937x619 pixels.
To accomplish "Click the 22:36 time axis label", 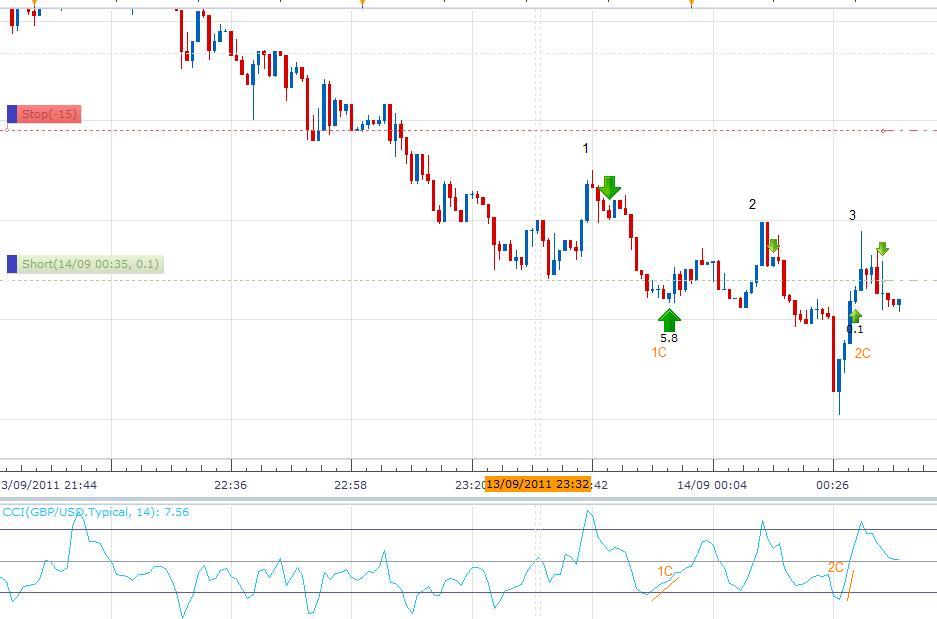I will [x=230, y=485].
